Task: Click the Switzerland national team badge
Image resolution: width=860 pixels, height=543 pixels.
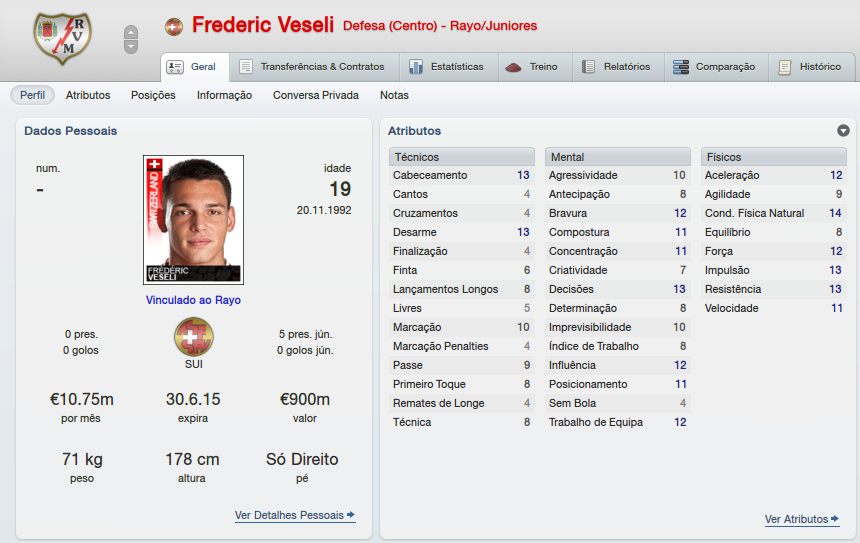Action: pos(193,337)
